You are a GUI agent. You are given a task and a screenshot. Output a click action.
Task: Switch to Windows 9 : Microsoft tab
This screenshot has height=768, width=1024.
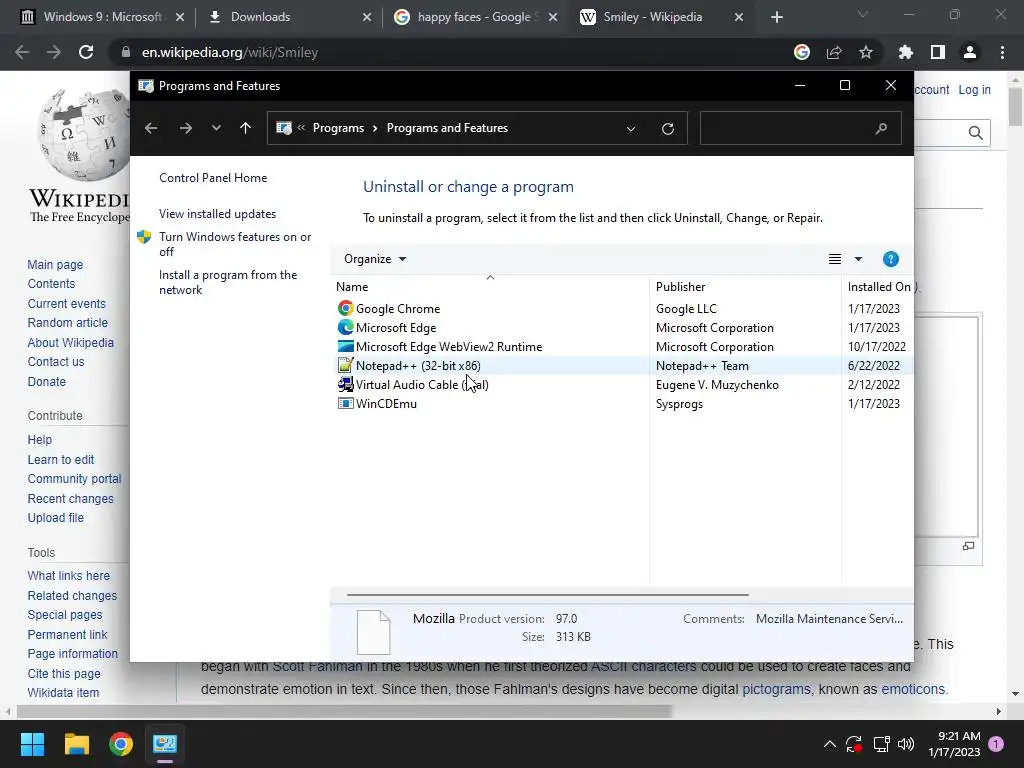coord(101,17)
